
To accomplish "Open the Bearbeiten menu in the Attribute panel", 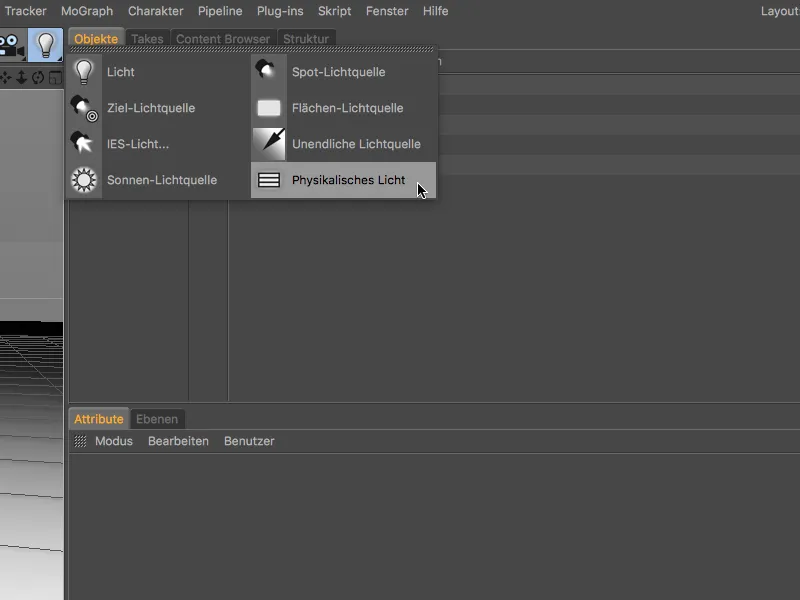I will tap(178, 441).
